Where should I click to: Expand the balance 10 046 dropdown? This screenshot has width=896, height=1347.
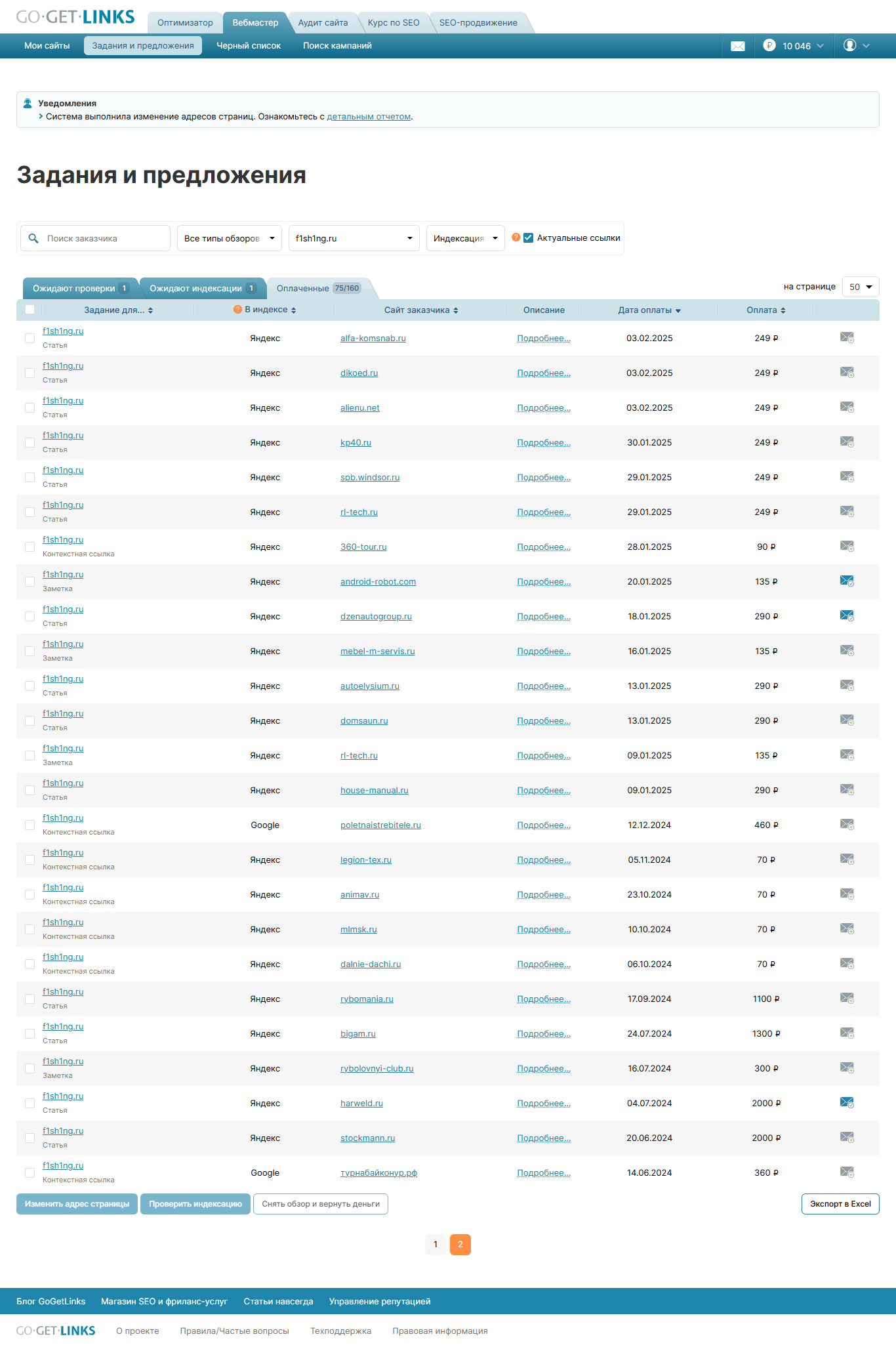[820, 46]
